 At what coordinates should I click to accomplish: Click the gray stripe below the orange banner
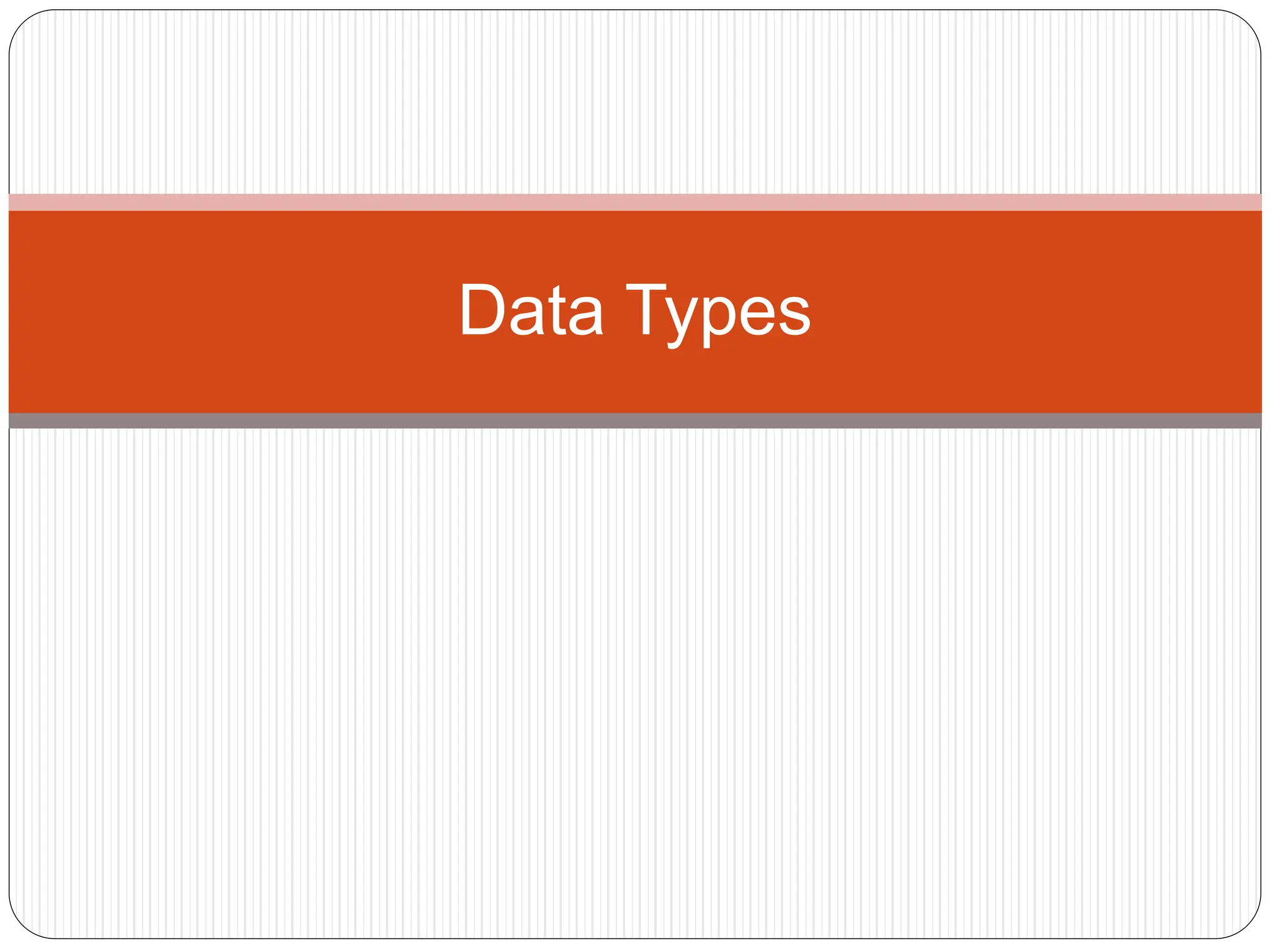click(x=635, y=421)
